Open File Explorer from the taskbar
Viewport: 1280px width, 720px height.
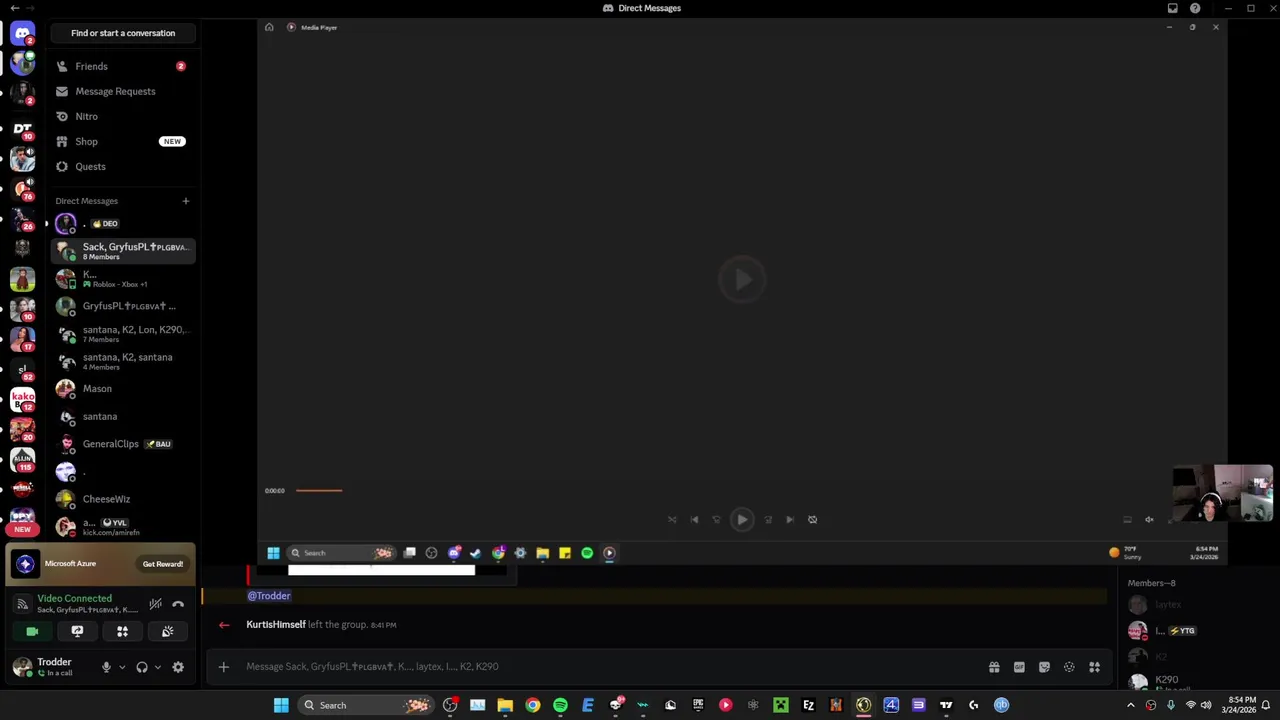point(505,705)
